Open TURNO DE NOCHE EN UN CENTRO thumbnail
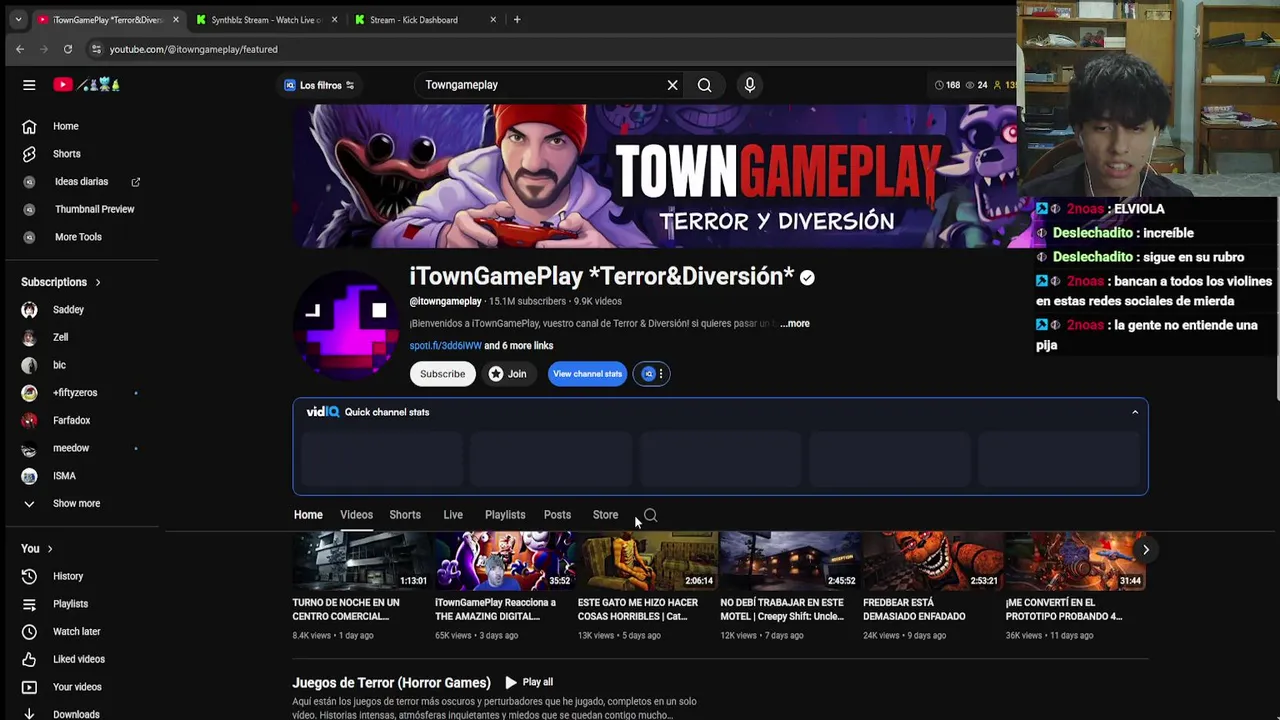Viewport: 1280px width, 720px height. (x=361, y=562)
